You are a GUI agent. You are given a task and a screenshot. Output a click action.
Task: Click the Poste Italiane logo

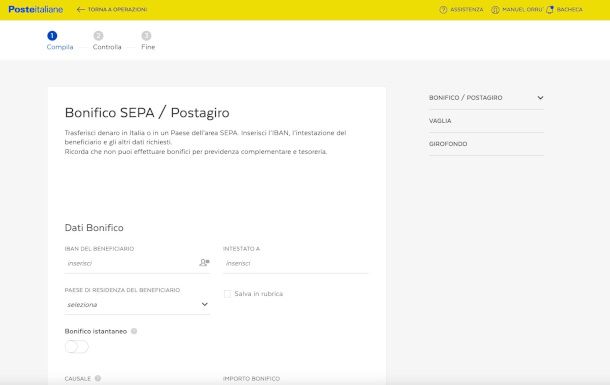click(35, 9)
